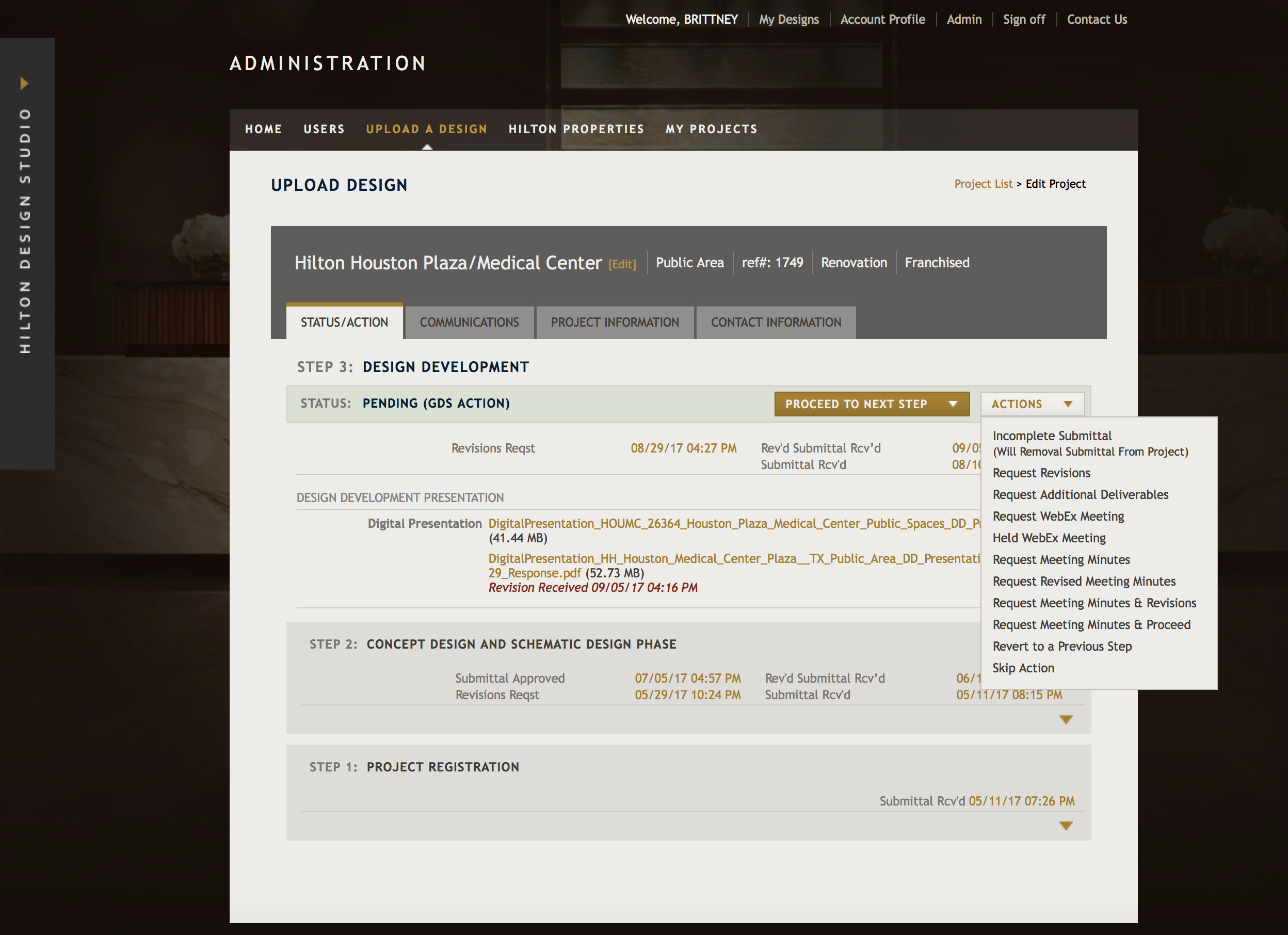The height and width of the screenshot is (935, 1288).
Task: Choose Request WebEx Meeting action
Action: pyautogui.click(x=1058, y=516)
